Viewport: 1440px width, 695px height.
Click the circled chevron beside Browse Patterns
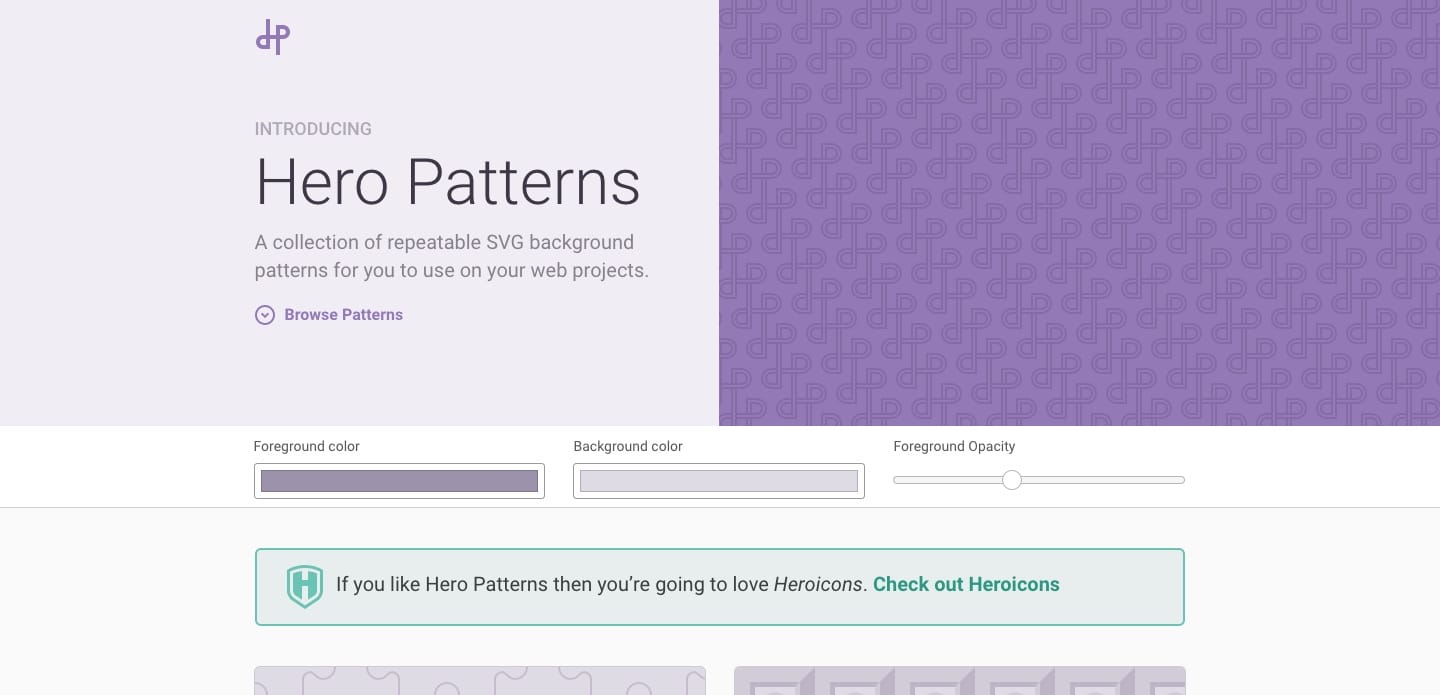[x=265, y=315]
